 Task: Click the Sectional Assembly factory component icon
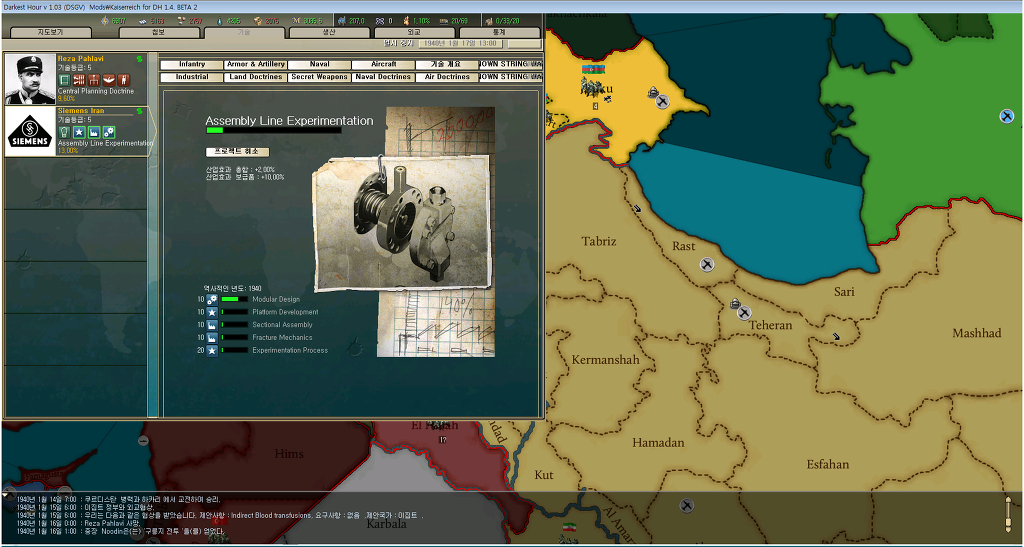point(212,325)
